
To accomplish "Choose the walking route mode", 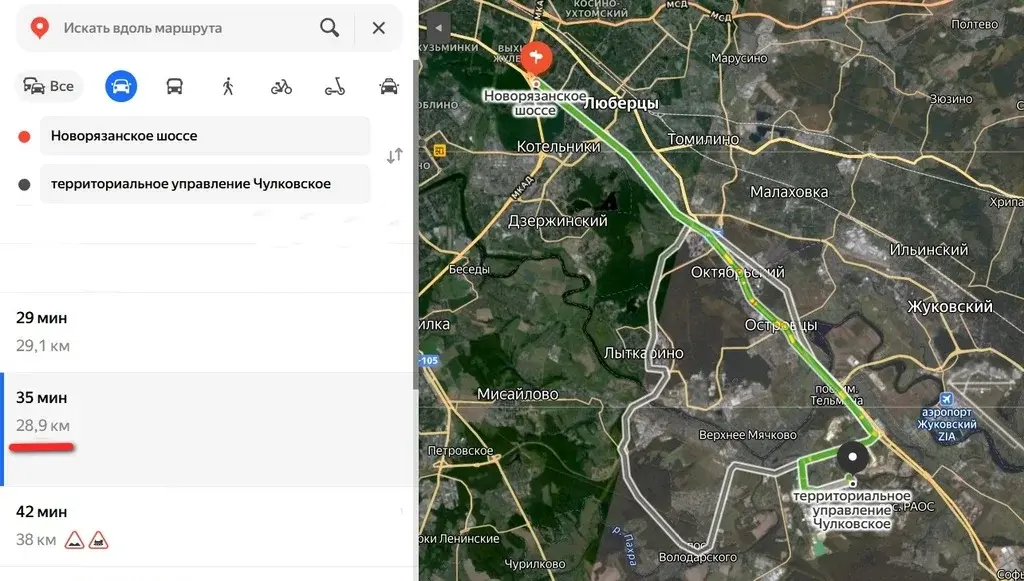I will [228, 86].
